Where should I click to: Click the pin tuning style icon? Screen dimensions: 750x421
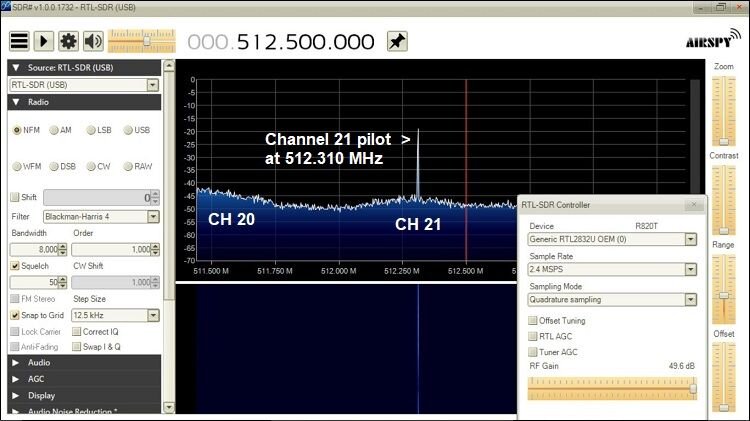[x=397, y=41]
